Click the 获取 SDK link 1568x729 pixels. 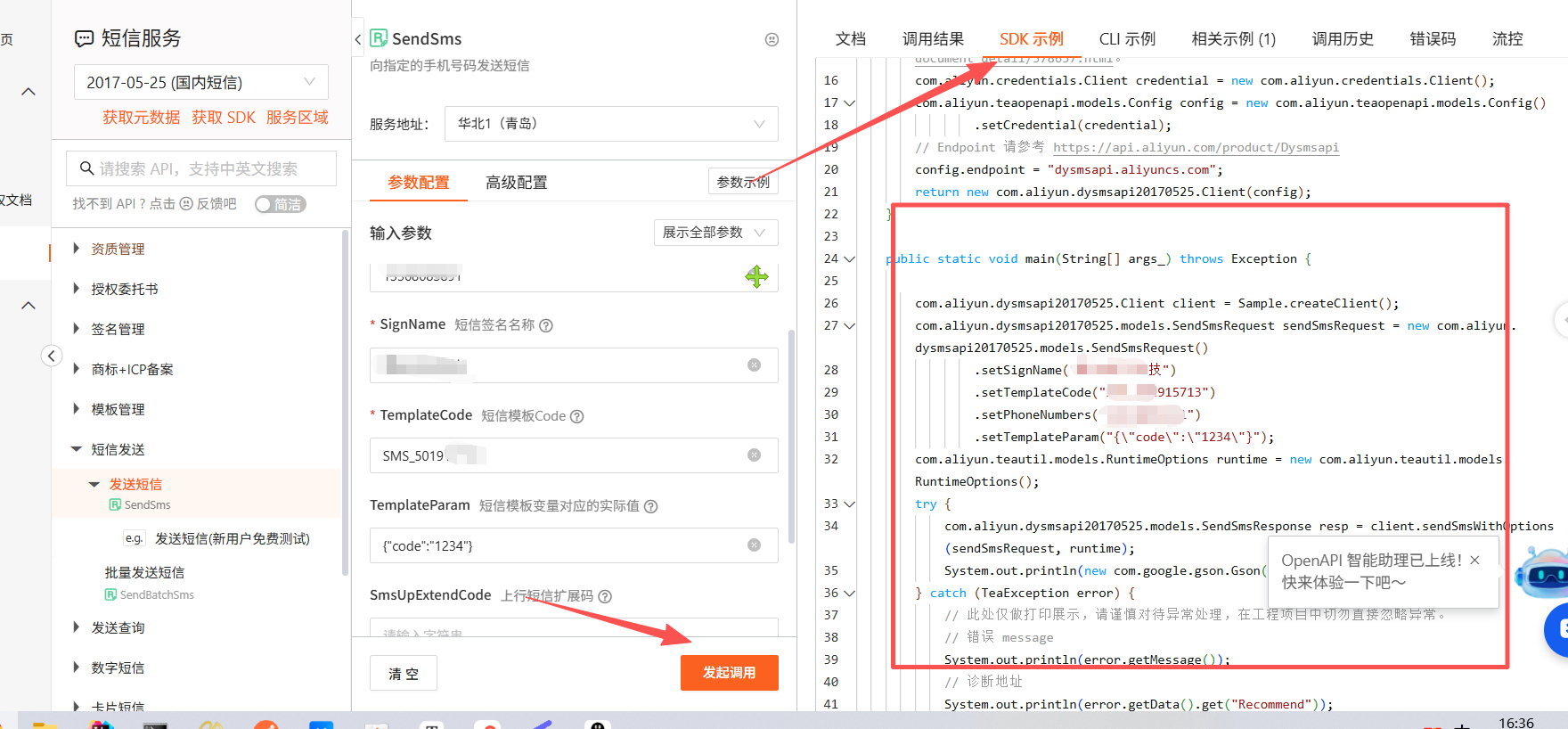click(x=224, y=118)
